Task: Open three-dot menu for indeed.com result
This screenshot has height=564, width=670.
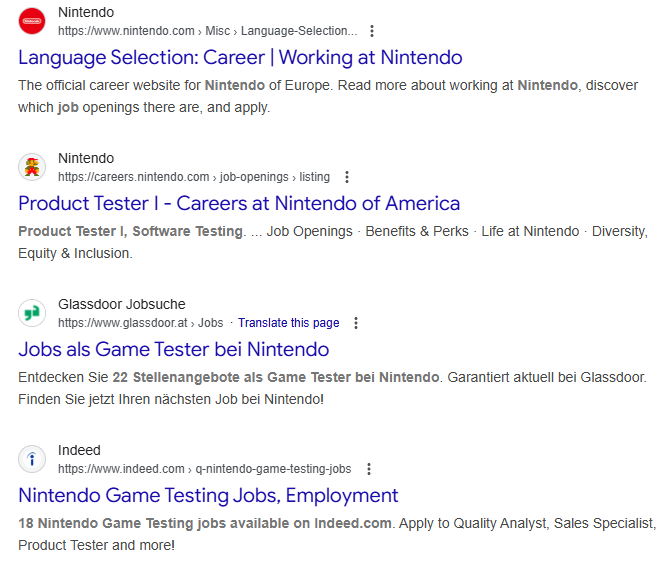Action: point(369,469)
